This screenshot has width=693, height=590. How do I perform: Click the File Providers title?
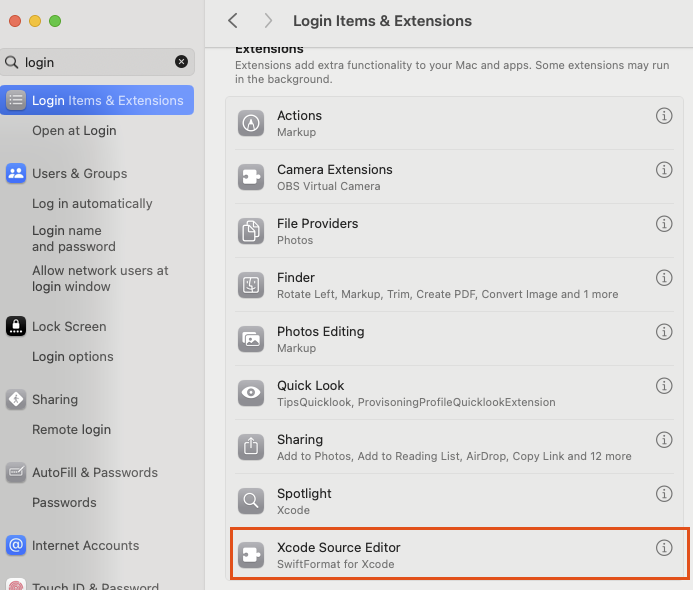(318, 224)
